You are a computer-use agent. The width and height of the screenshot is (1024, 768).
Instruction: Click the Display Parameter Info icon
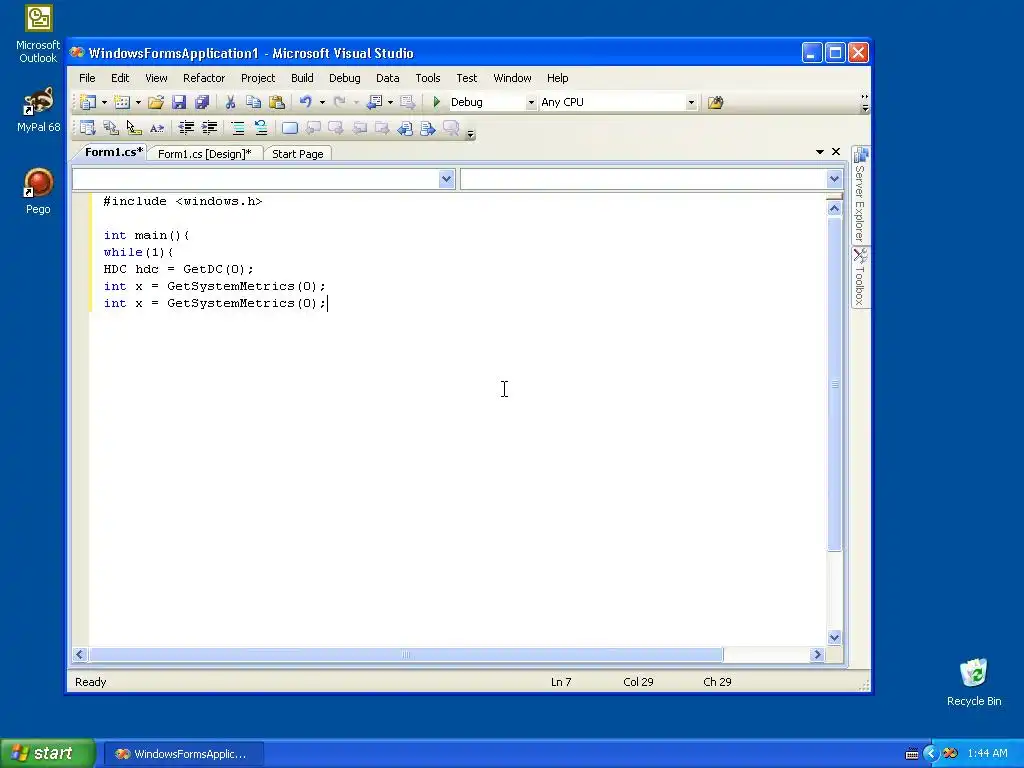pos(111,128)
